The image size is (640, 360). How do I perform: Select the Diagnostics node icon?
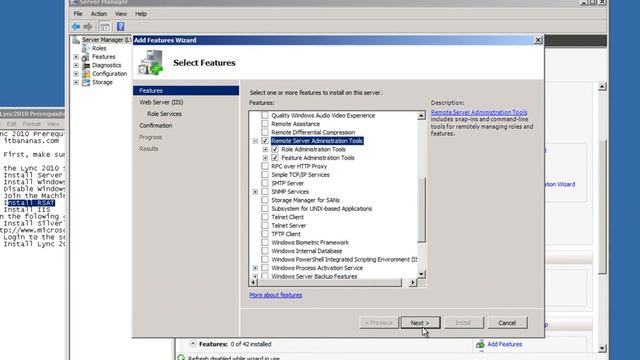pyautogui.click(x=86, y=65)
